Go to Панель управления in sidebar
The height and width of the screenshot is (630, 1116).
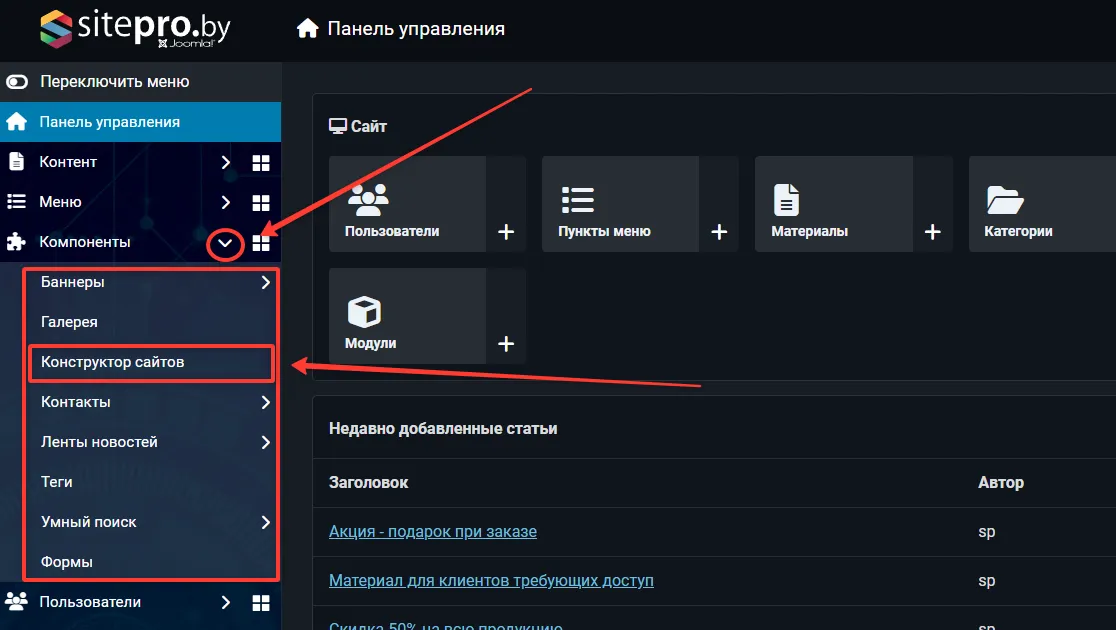tap(109, 122)
